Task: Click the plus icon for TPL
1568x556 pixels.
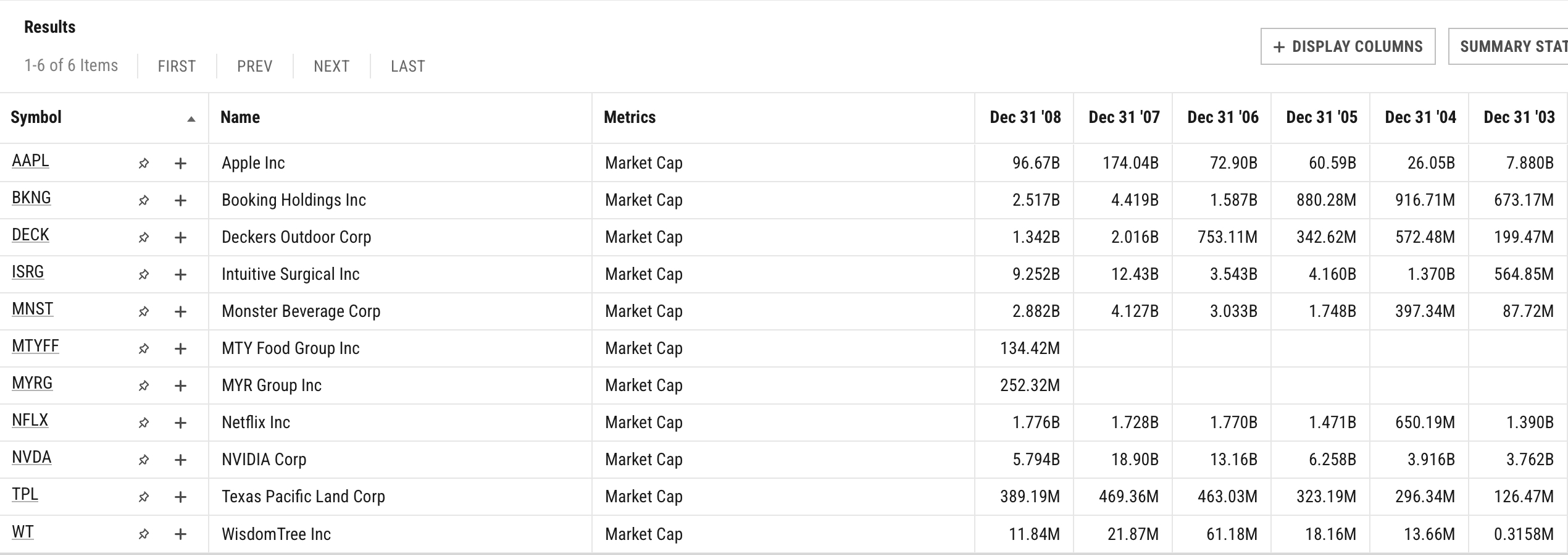Action: [180, 497]
